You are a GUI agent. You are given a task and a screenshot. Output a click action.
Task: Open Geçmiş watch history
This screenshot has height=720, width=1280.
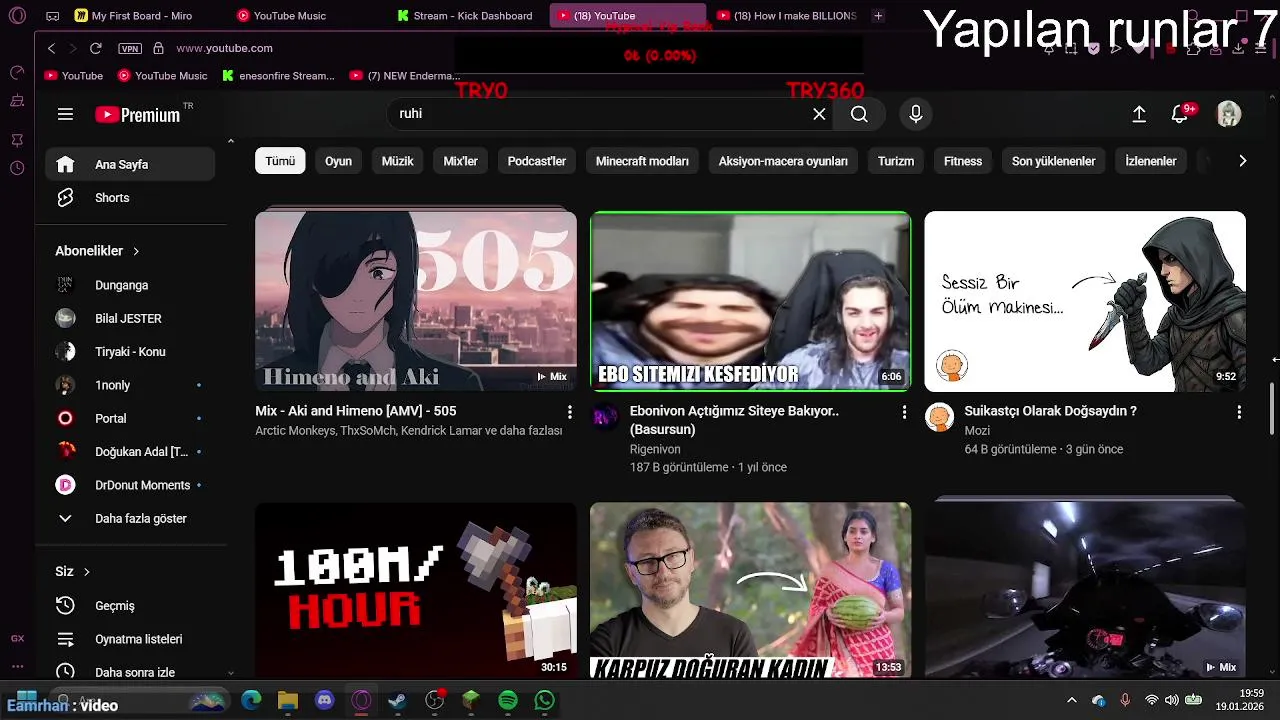(x=130, y=606)
